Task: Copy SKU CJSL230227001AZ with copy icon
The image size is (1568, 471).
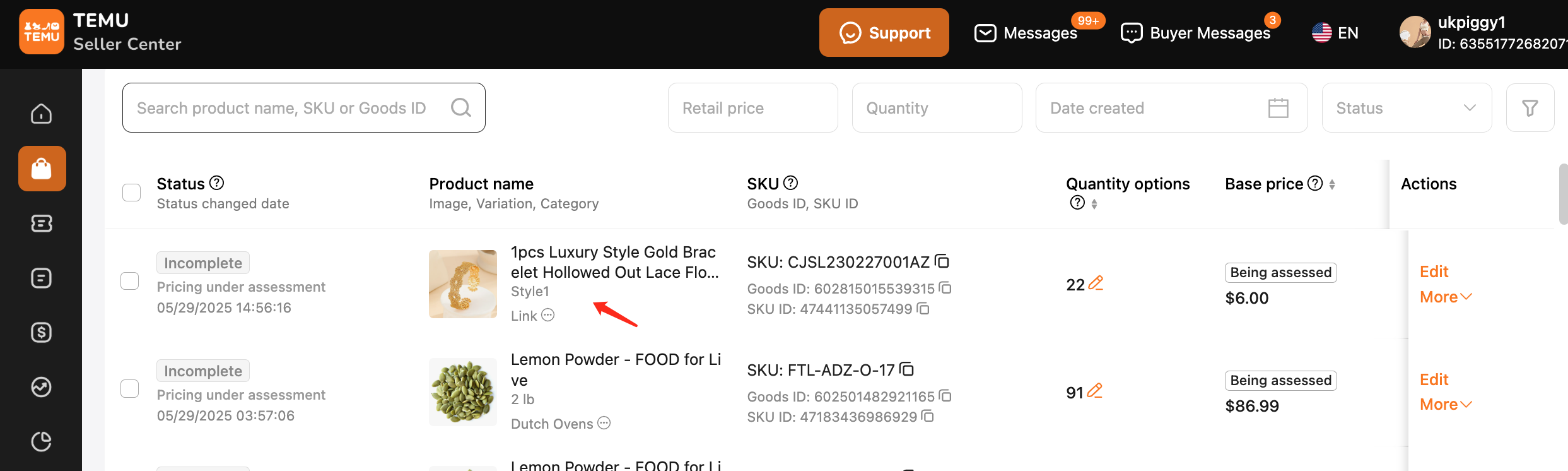Action: coord(942,261)
